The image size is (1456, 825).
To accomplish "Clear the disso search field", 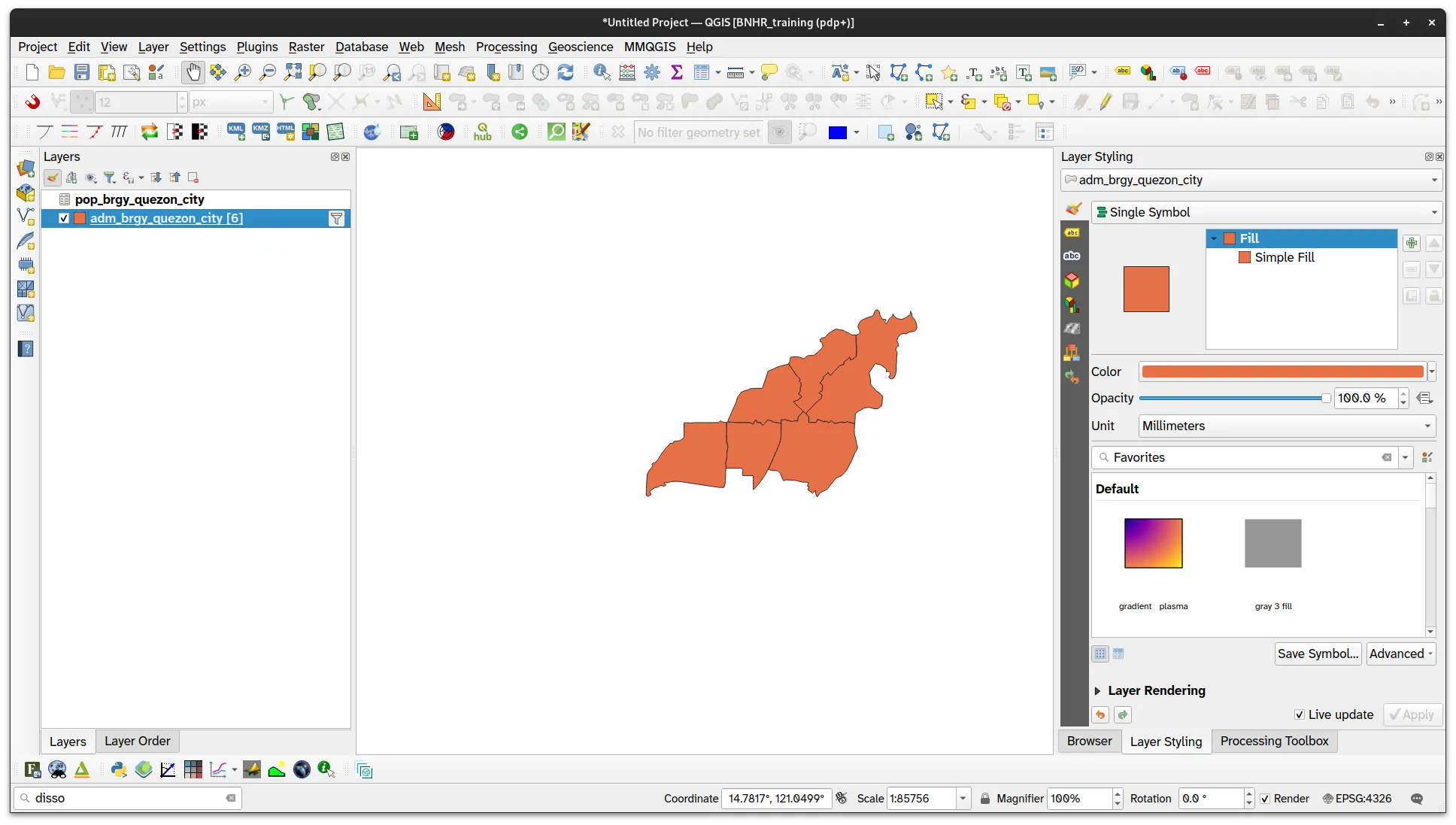I will coord(230,799).
